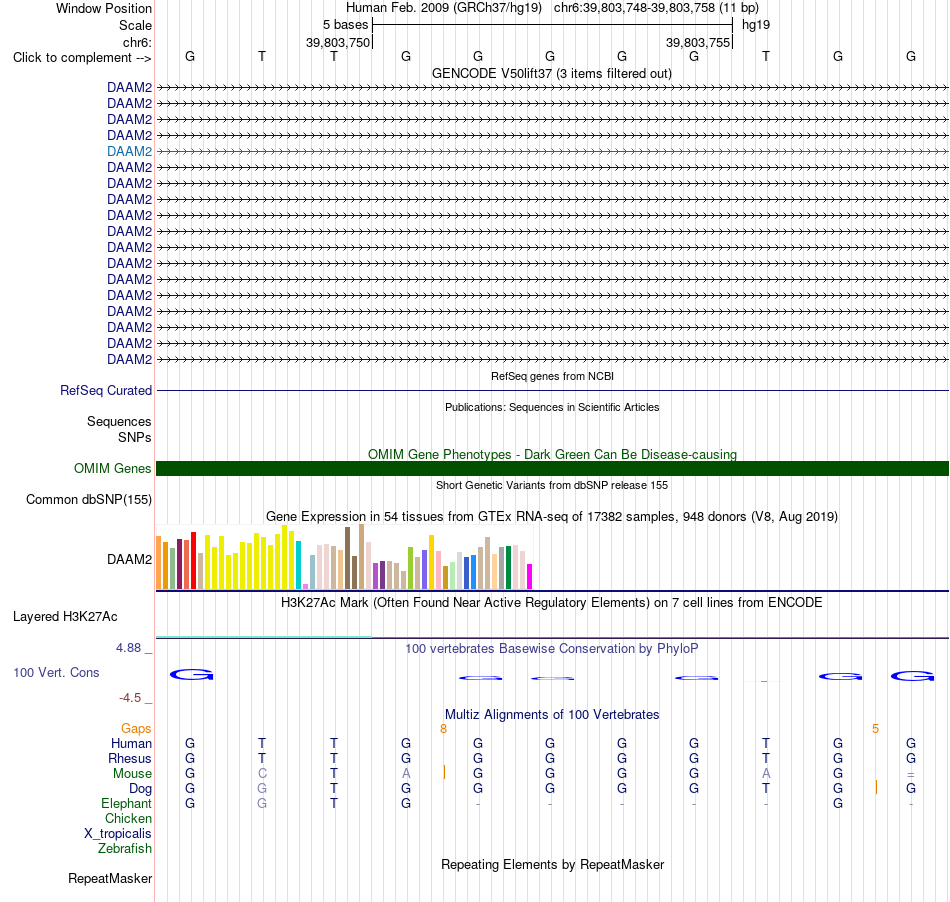The height and width of the screenshot is (902, 950).
Task: Select the Common dbSNP(155) label
Action: click(88, 500)
